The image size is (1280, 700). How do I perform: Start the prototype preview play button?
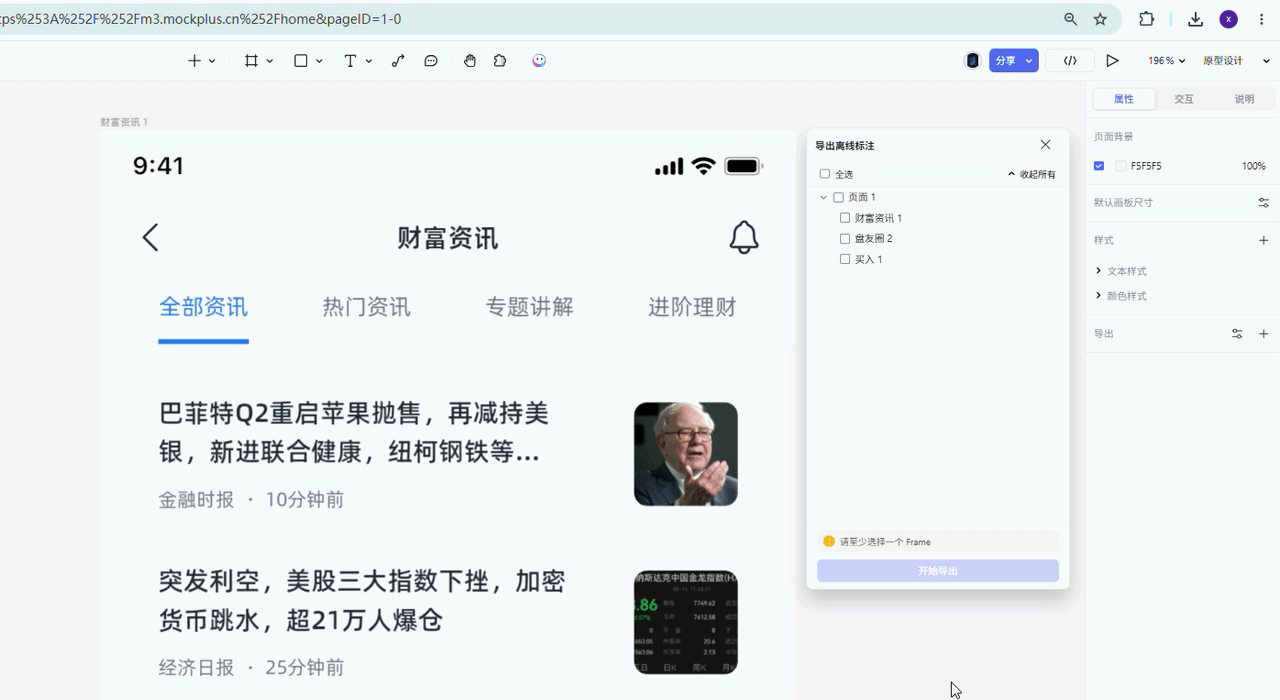point(1112,61)
